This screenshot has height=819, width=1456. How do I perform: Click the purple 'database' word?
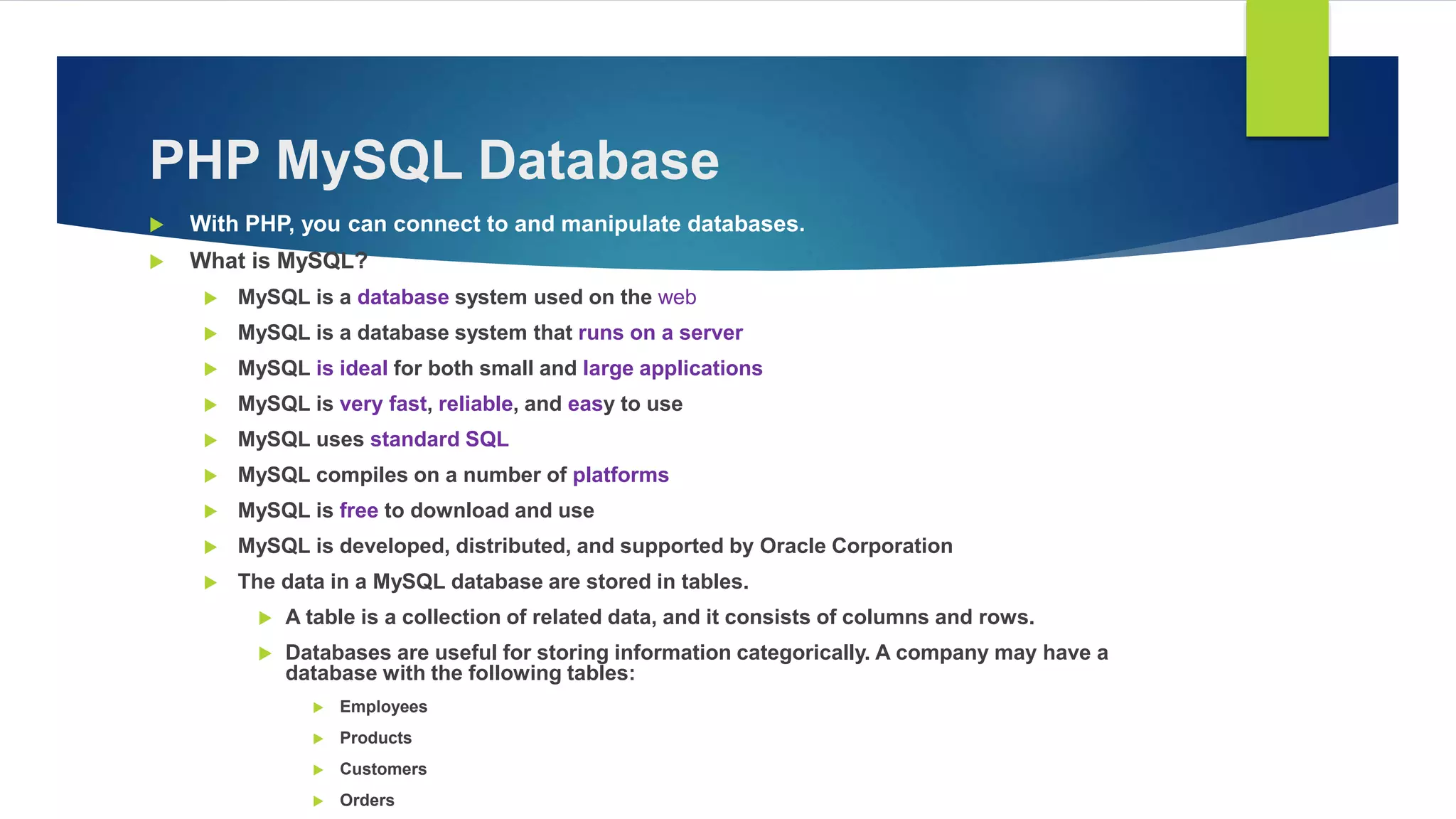pyautogui.click(x=402, y=297)
